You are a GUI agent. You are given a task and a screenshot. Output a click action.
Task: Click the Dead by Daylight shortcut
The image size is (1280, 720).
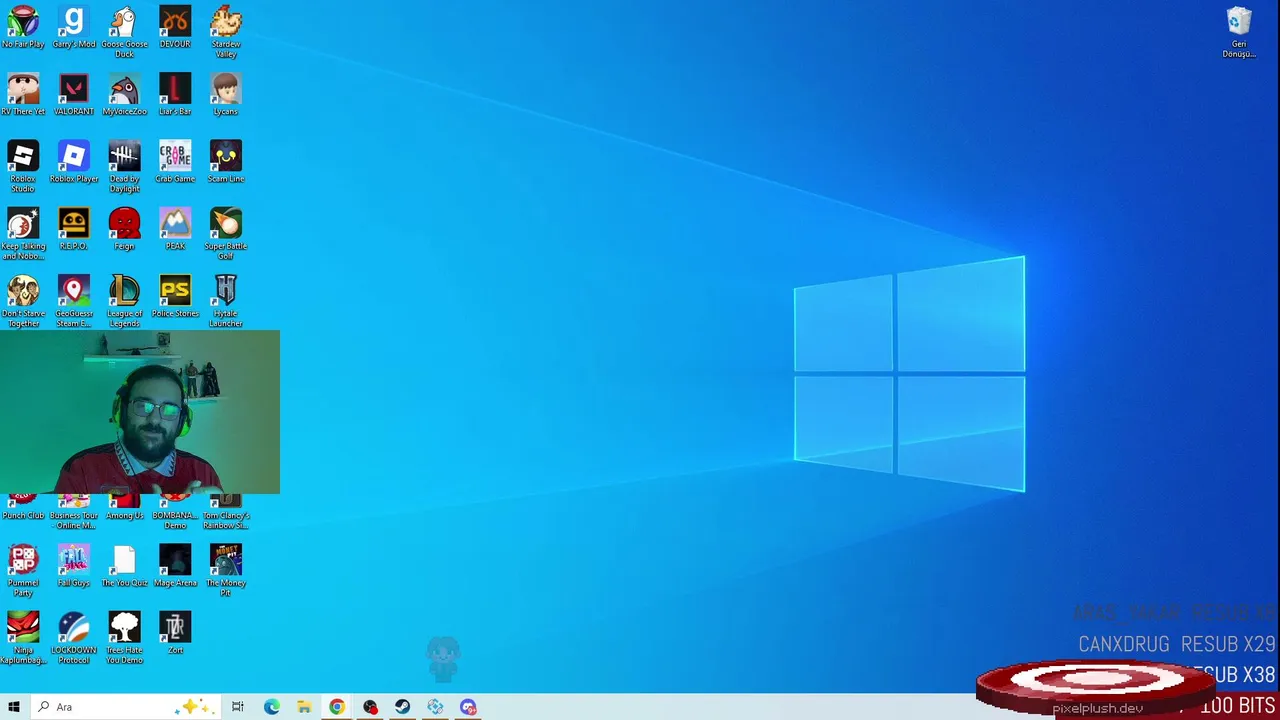[x=124, y=166]
